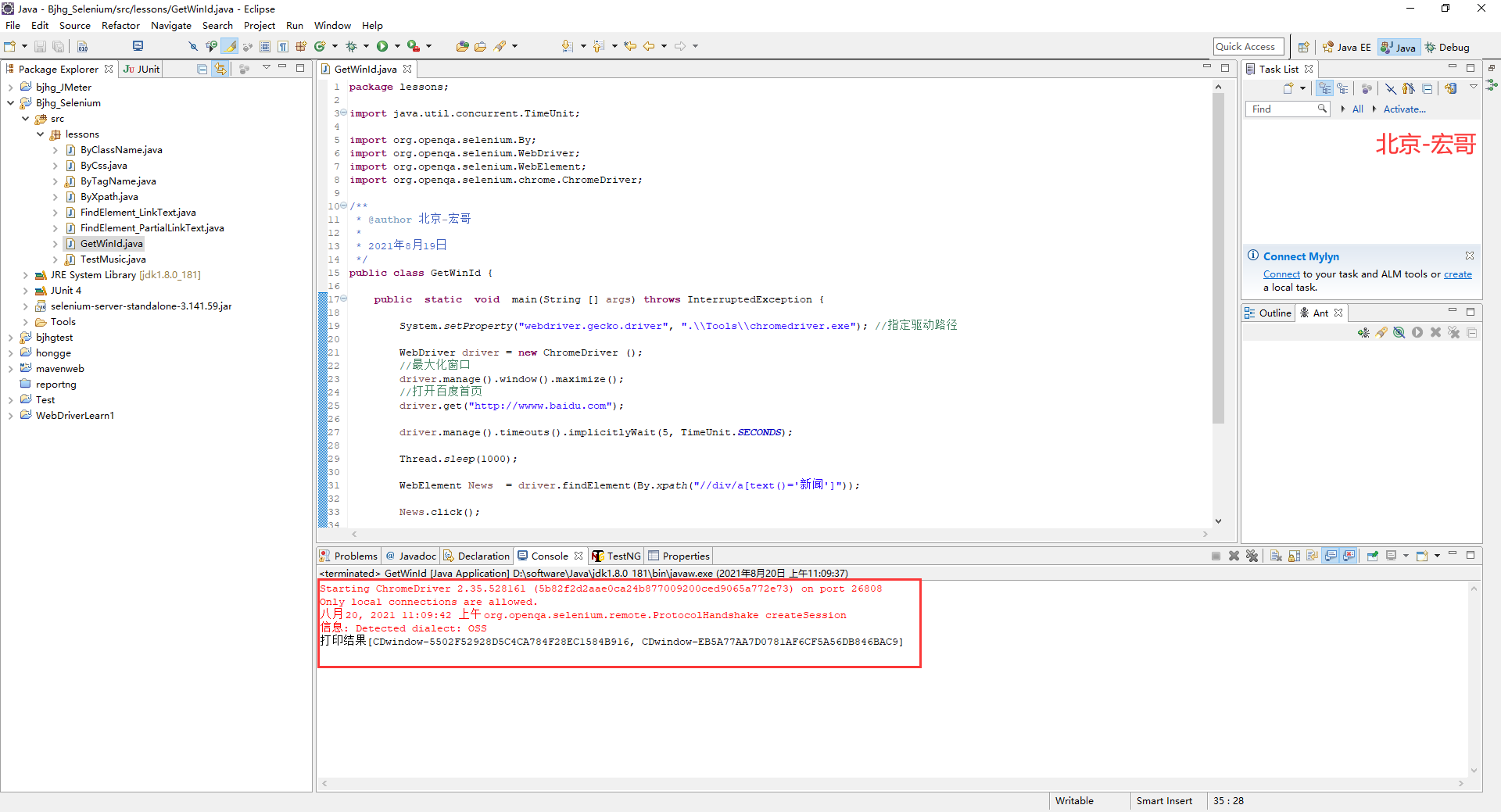1501x812 pixels.
Task: Click the All filter in Task List
Action: click(1358, 109)
